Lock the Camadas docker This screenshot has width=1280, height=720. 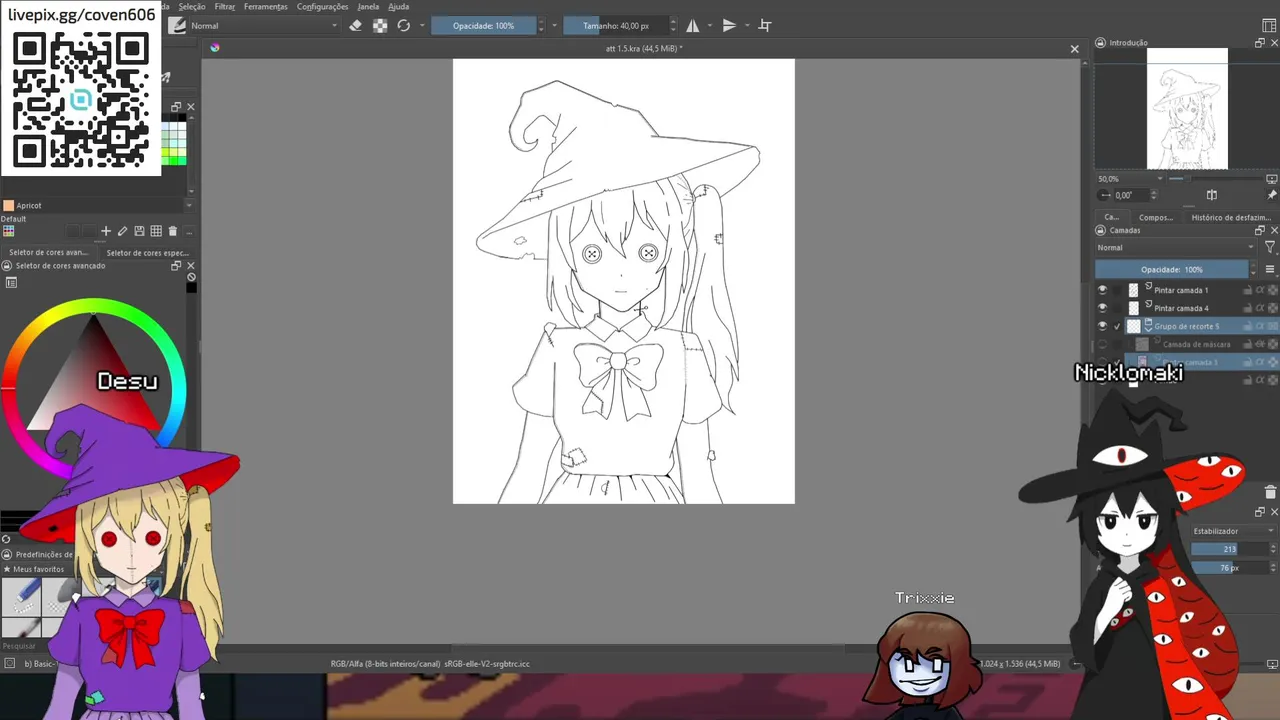click(1100, 230)
